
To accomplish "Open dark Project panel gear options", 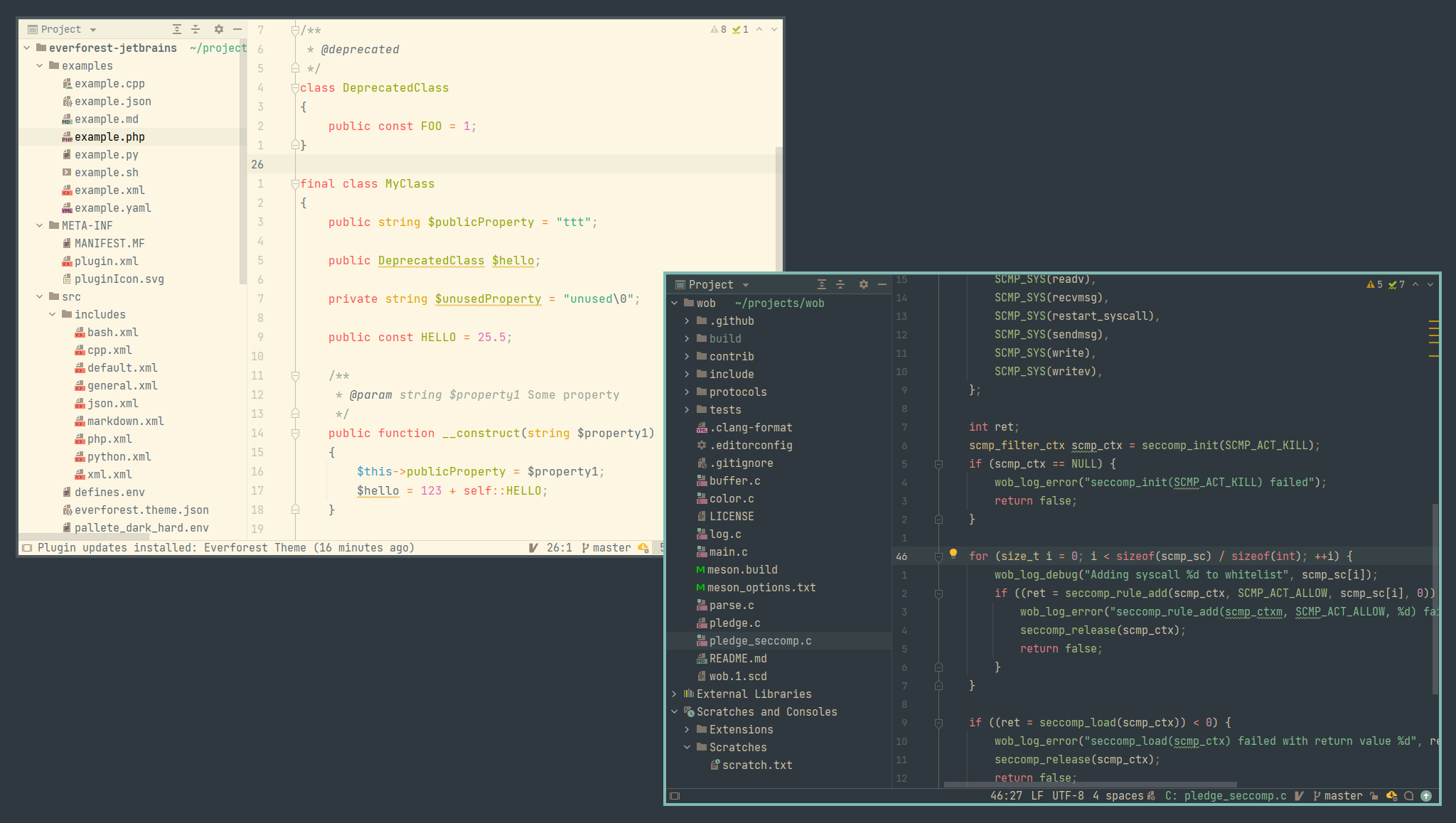I will click(x=863, y=284).
